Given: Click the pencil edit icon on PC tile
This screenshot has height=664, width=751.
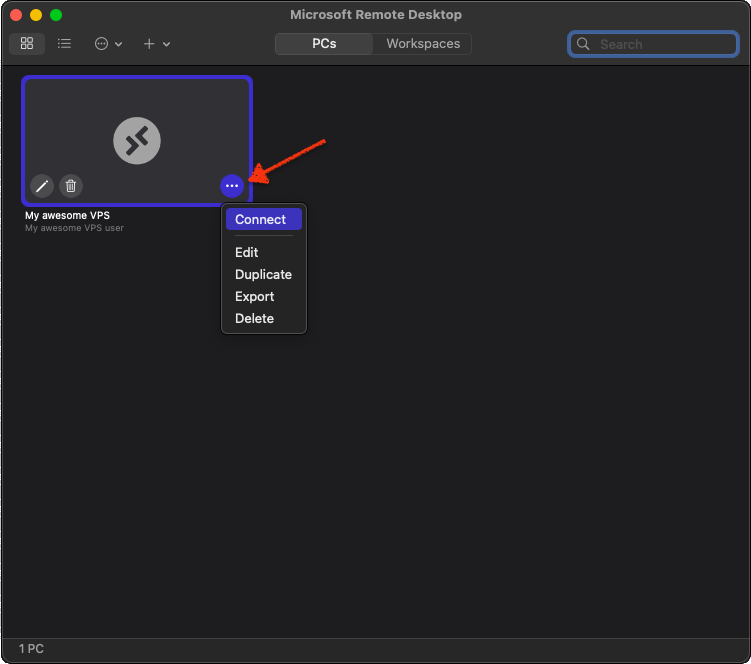Looking at the screenshot, I should click(42, 185).
